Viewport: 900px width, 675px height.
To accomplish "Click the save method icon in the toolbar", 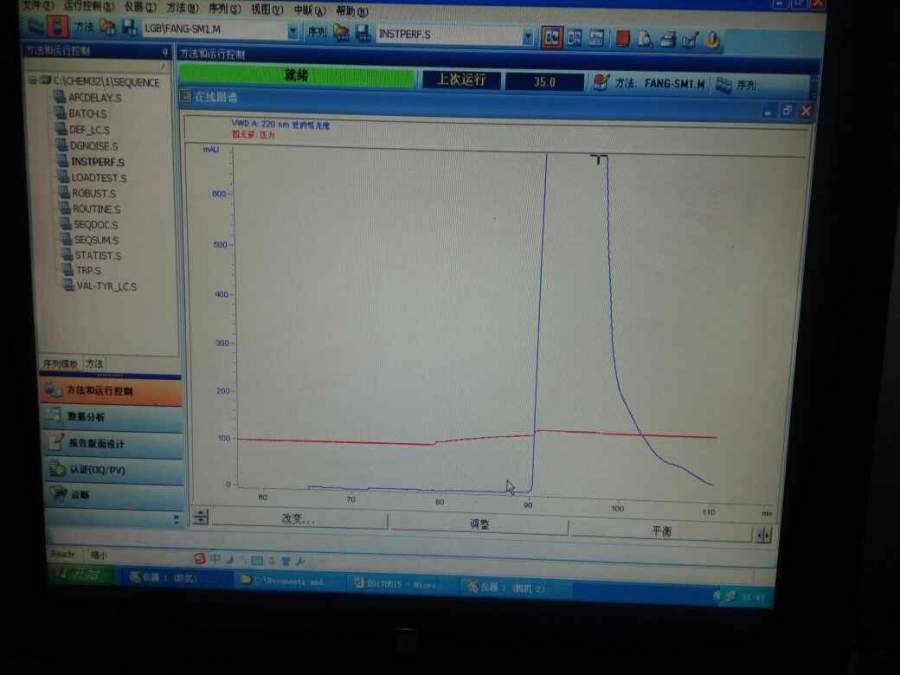I will point(129,27).
